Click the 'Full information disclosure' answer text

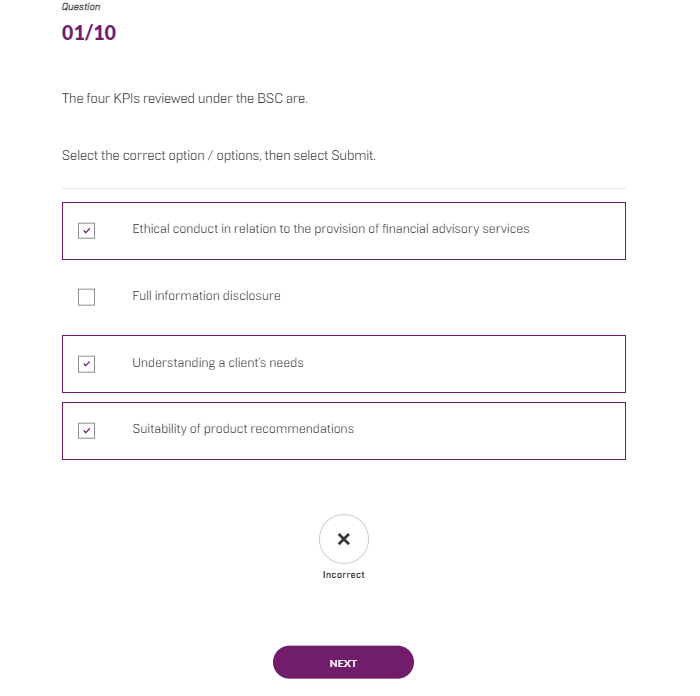(206, 296)
